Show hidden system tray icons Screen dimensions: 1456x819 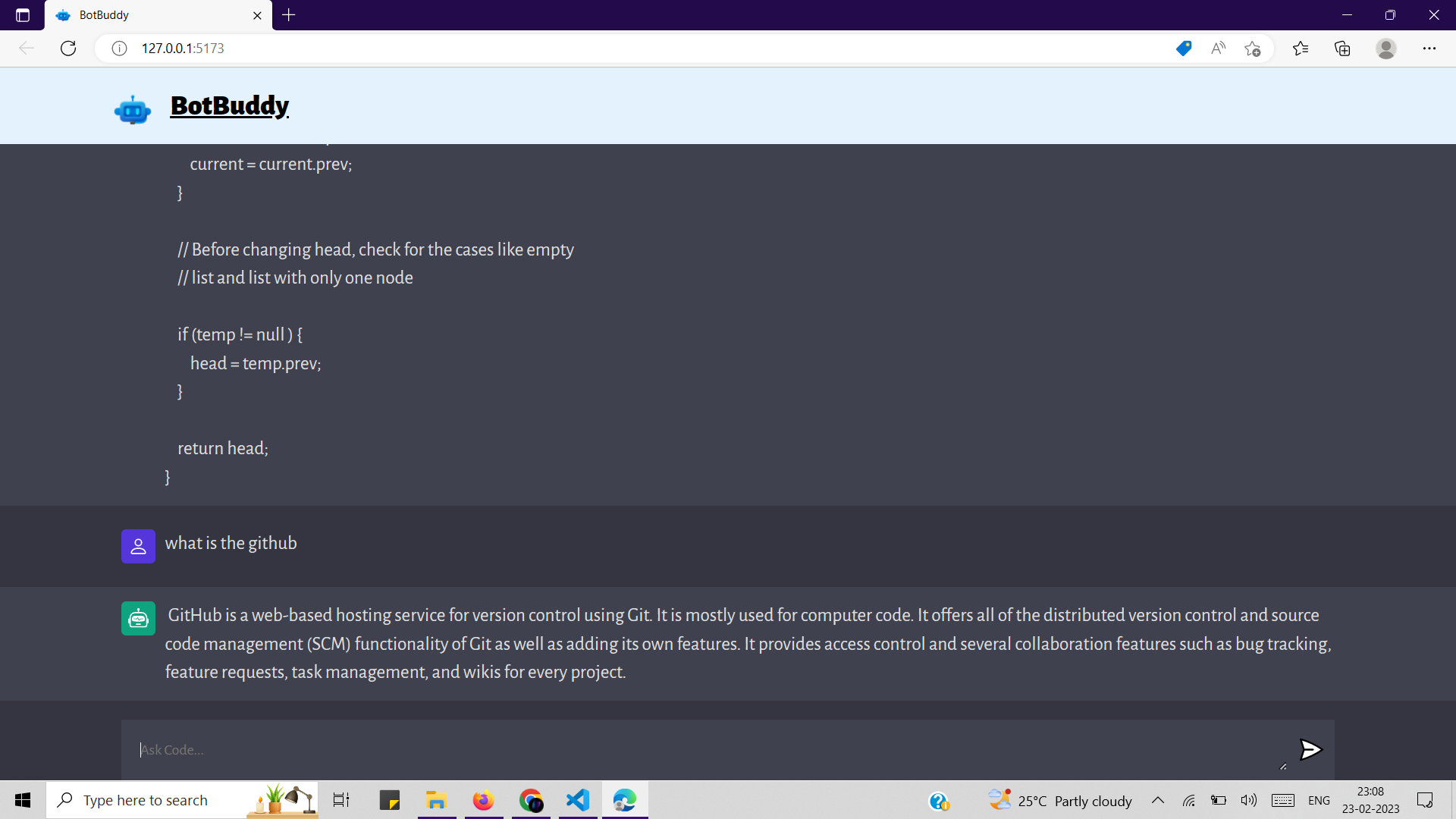click(1157, 800)
